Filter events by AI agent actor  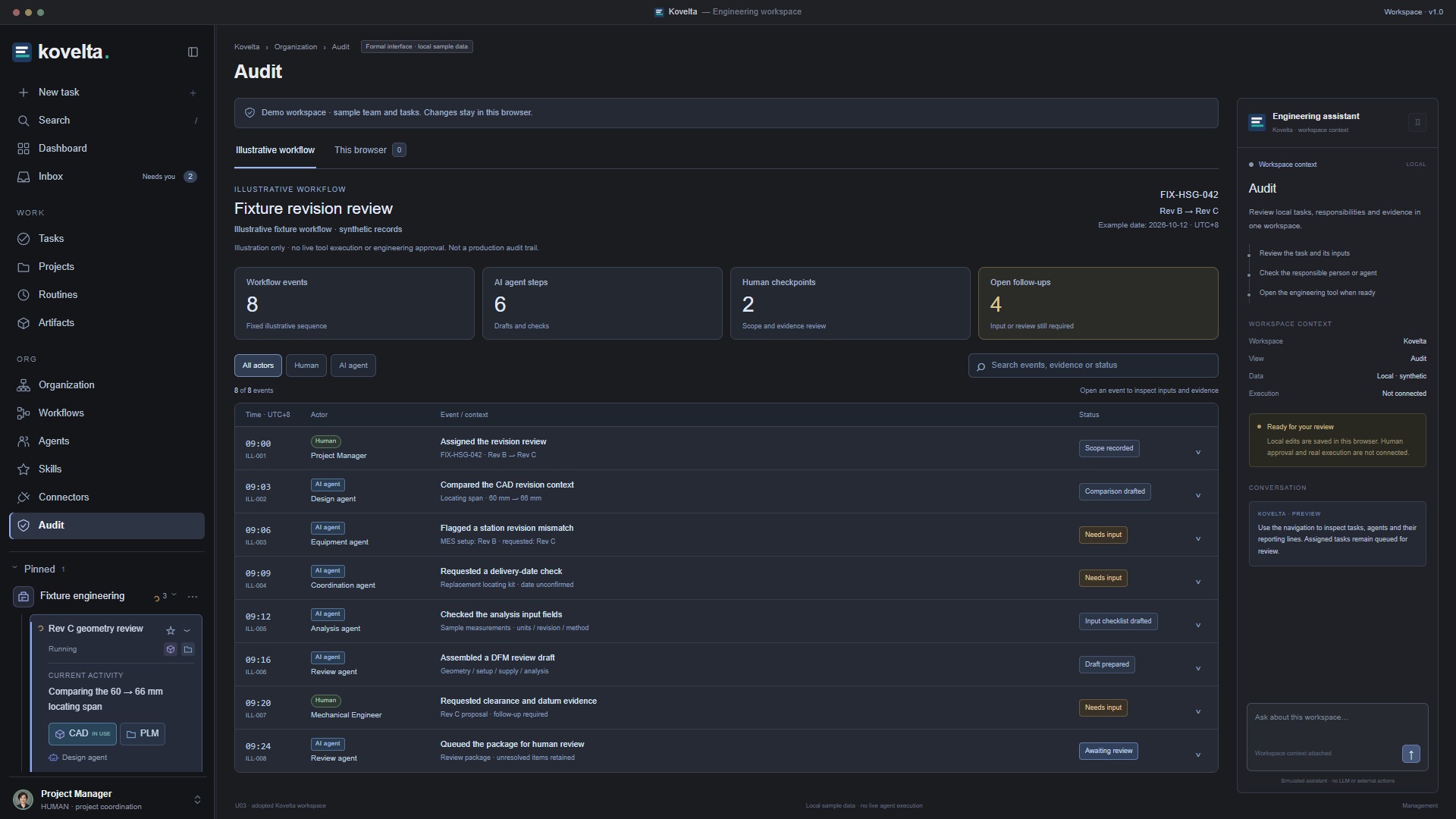[x=353, y=366]
